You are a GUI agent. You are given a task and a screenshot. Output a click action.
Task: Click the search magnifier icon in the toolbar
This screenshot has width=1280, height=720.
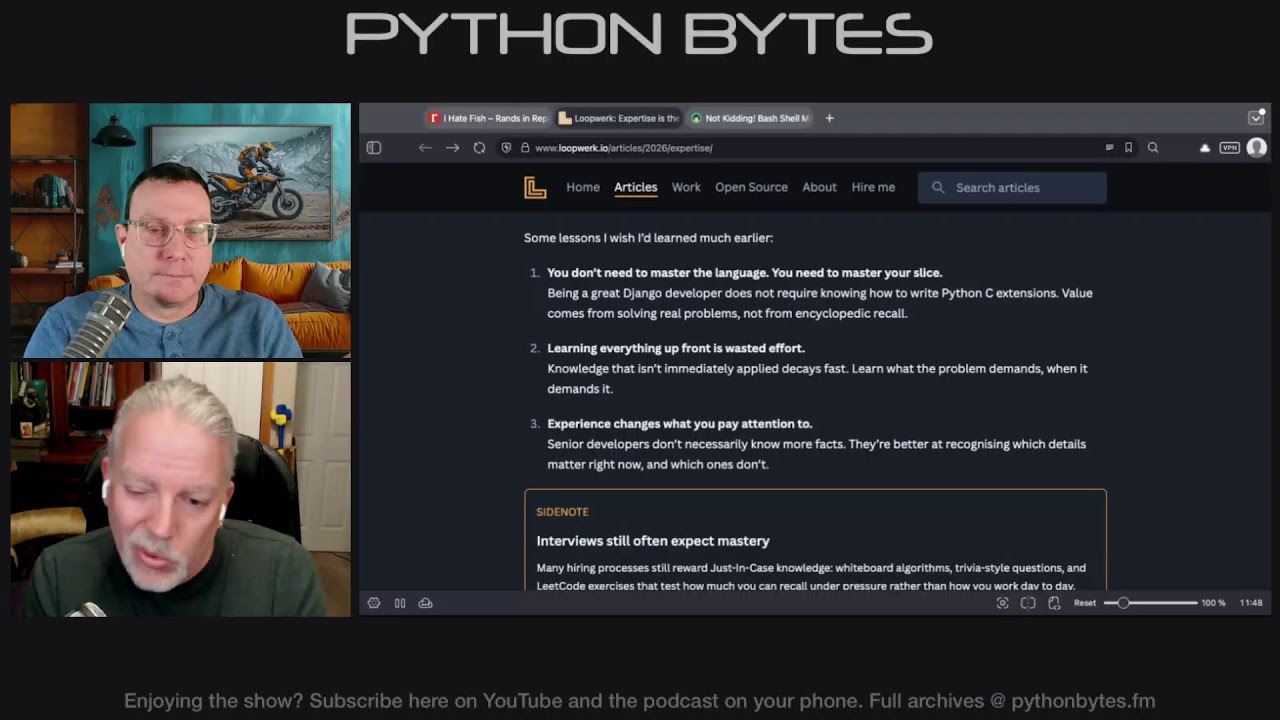[1153, 148]
